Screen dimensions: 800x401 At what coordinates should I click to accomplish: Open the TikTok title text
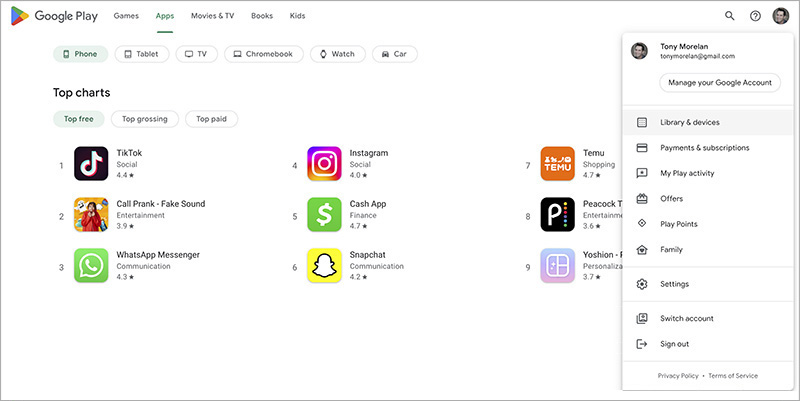(129, 153)
